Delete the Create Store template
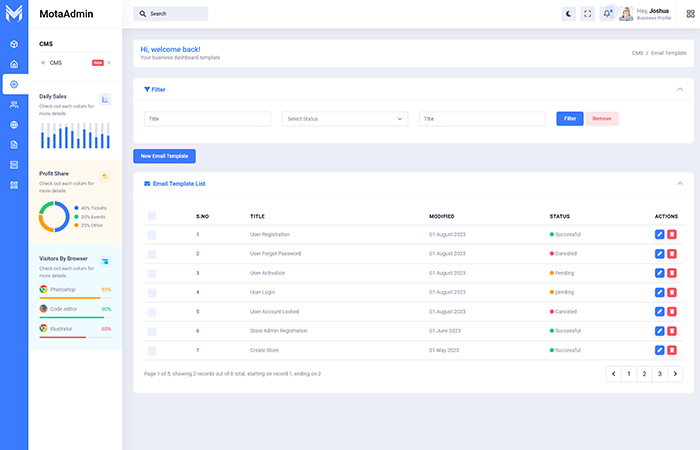700x450 pixels. point(672,350)
